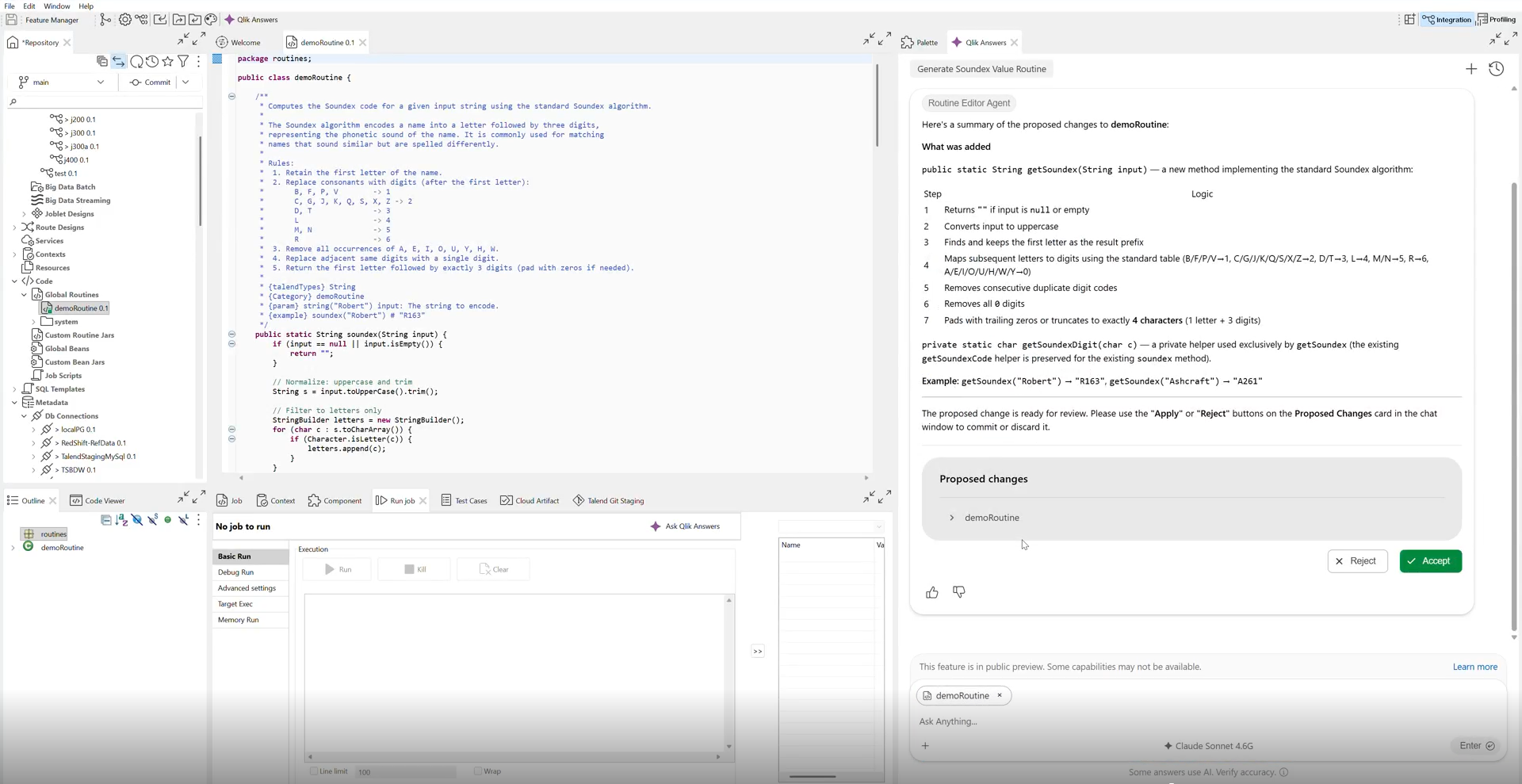The height and width of the screenshot is (784, 1522).
Task: Click the favorites star in Repository
Action: (x=167, y=61)
